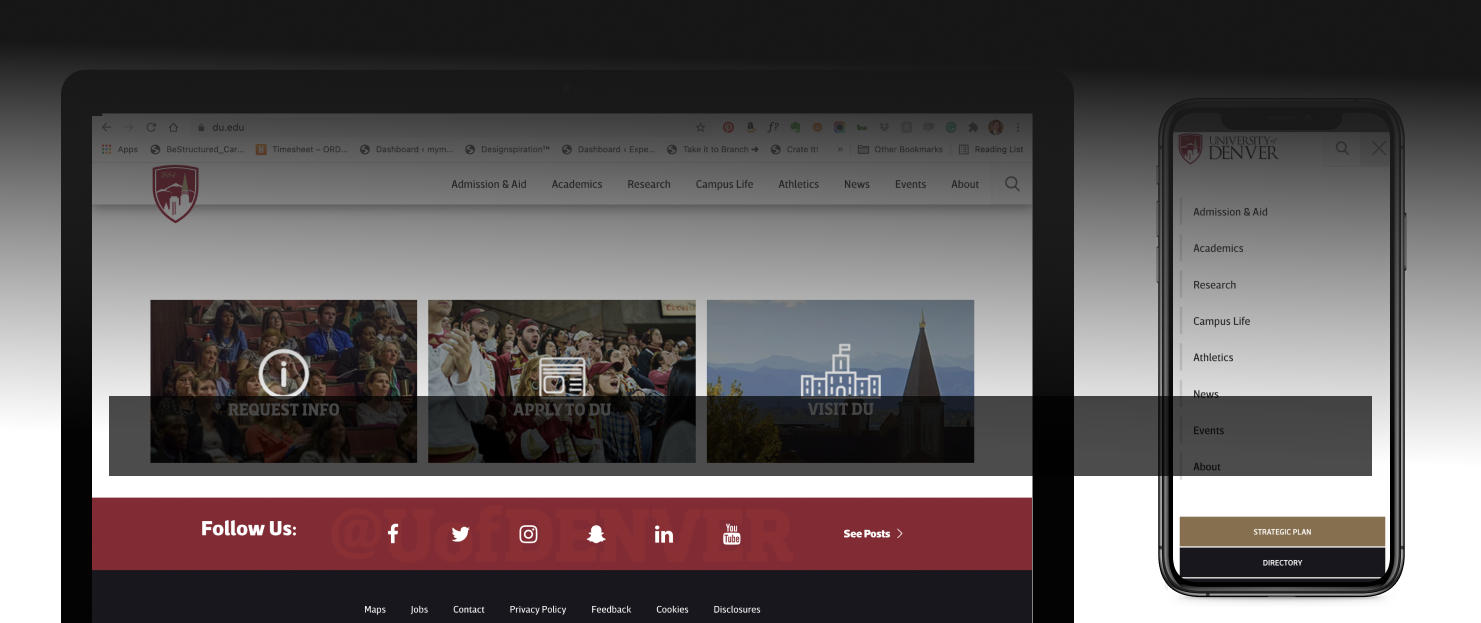Open the Maps footer link
This screenshot has width=1481, height=623.
[375, 609]
